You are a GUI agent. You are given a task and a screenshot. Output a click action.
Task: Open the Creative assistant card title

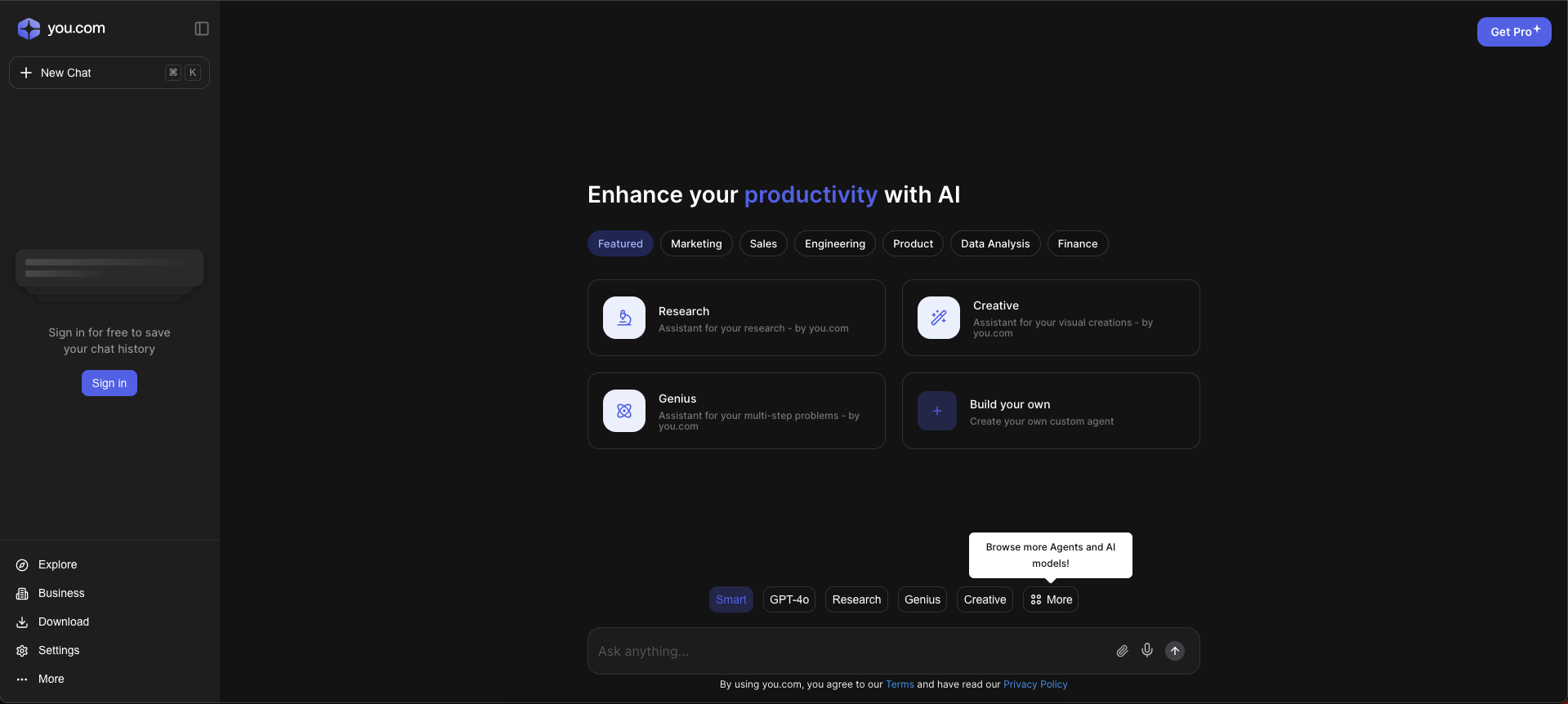(996, 305)
